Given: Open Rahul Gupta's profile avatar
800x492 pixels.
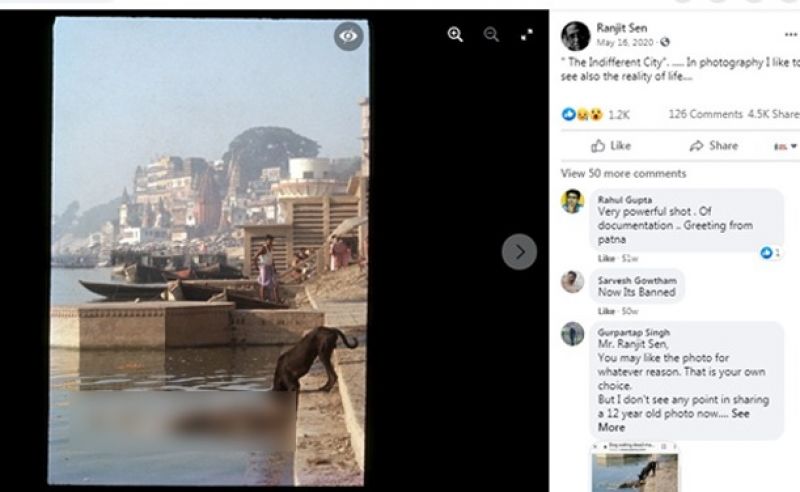Looking at the screenshot, I should coord(573,201).
